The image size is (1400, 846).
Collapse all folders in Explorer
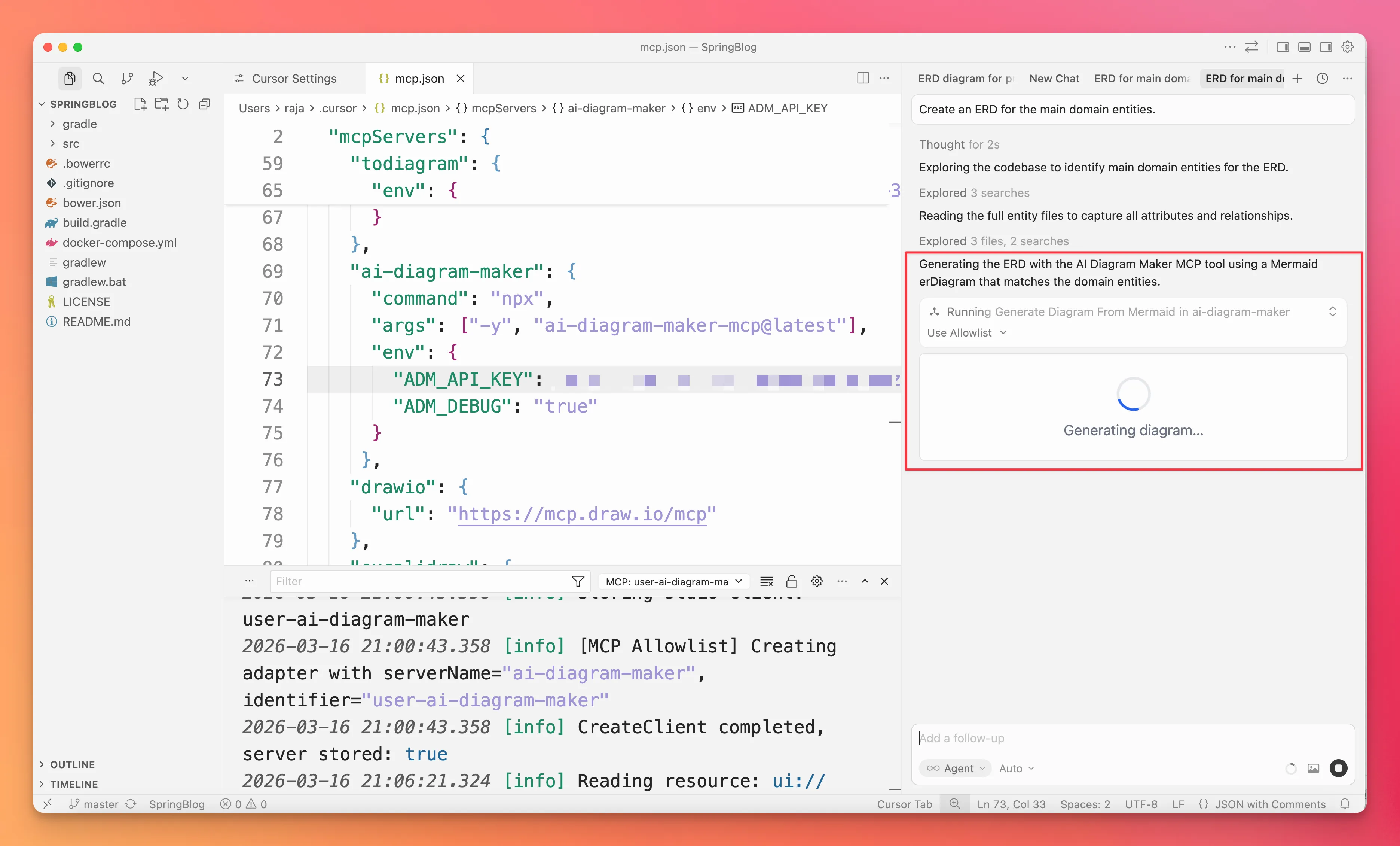coord(205,104)
